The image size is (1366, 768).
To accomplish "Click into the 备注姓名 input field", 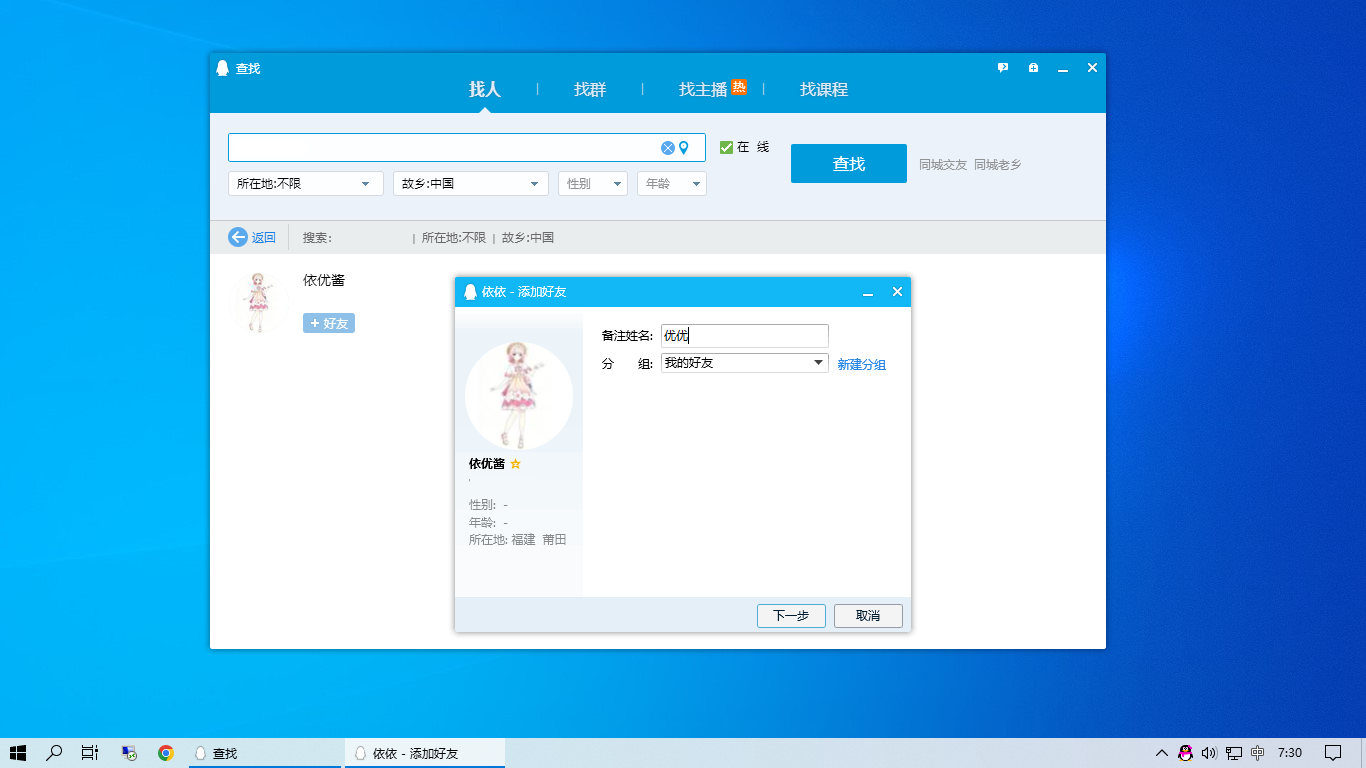I will [x=745, y=336].
